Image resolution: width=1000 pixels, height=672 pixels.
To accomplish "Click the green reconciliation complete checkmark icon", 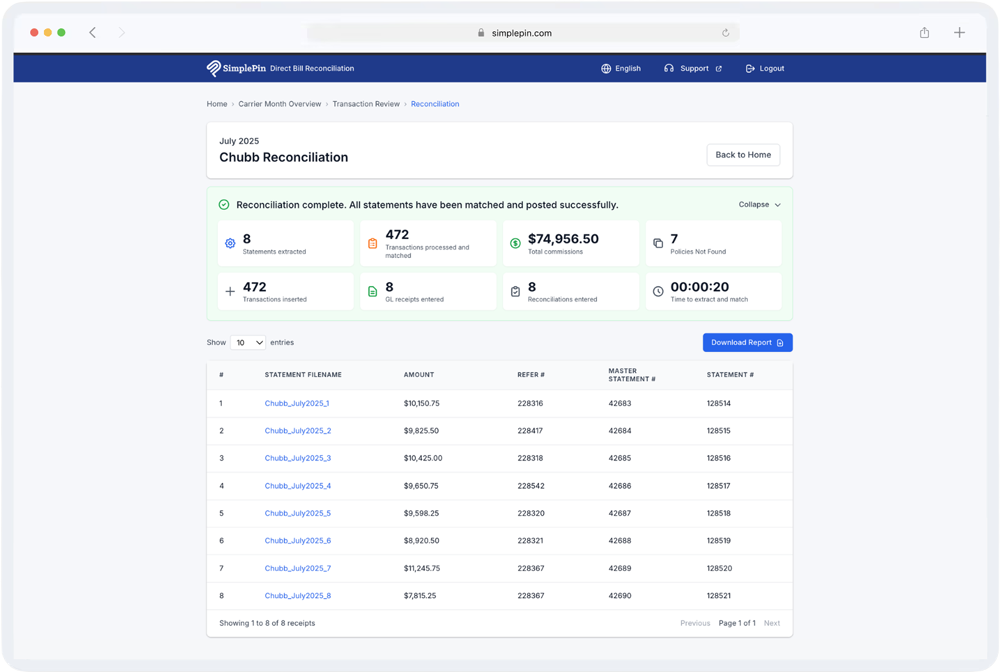I will tap(224, 205).
